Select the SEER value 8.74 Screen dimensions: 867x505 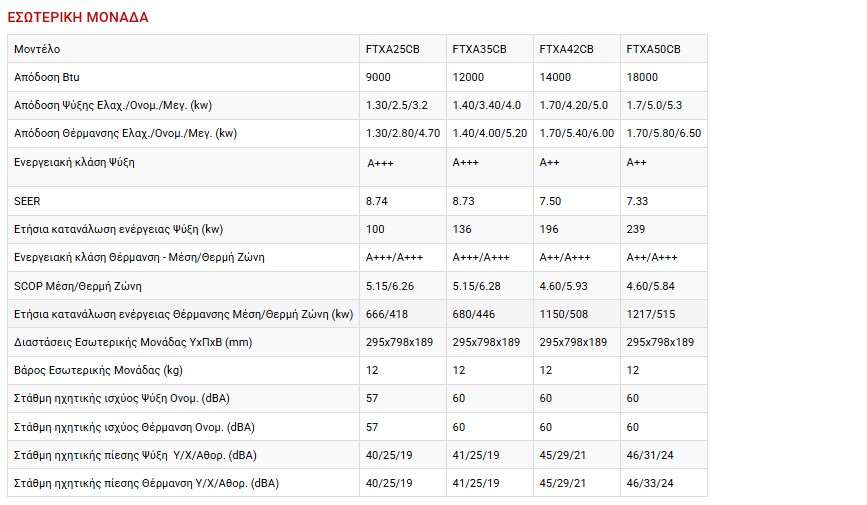click(x=377, y=201)
